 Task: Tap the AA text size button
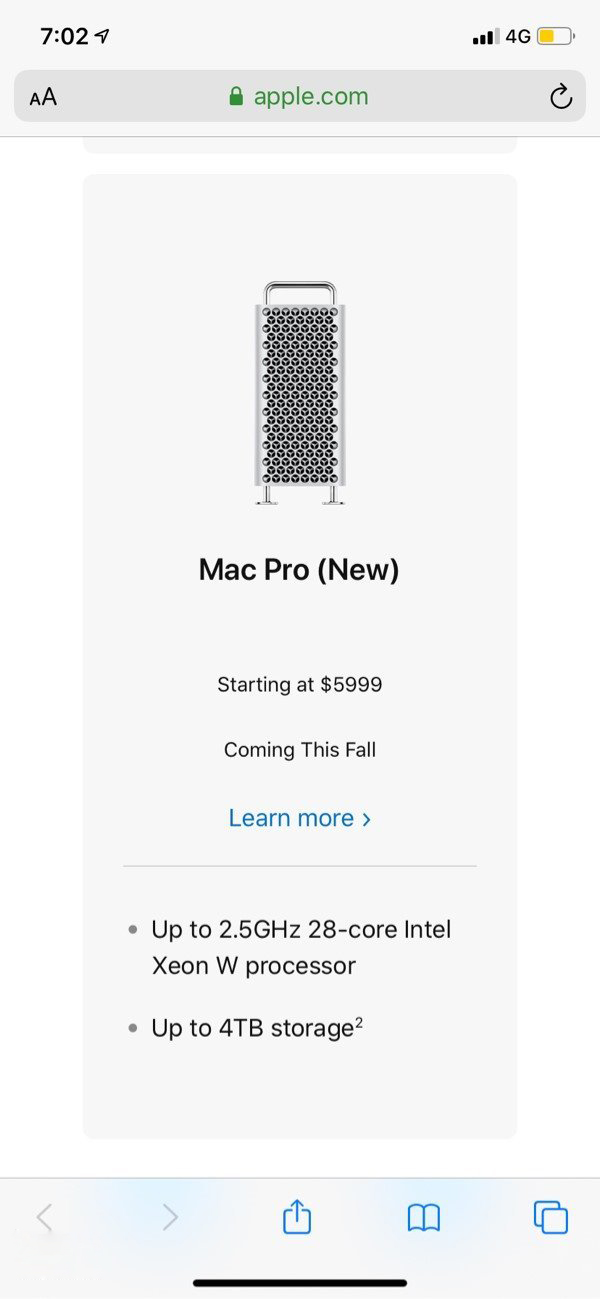point(43,97)
